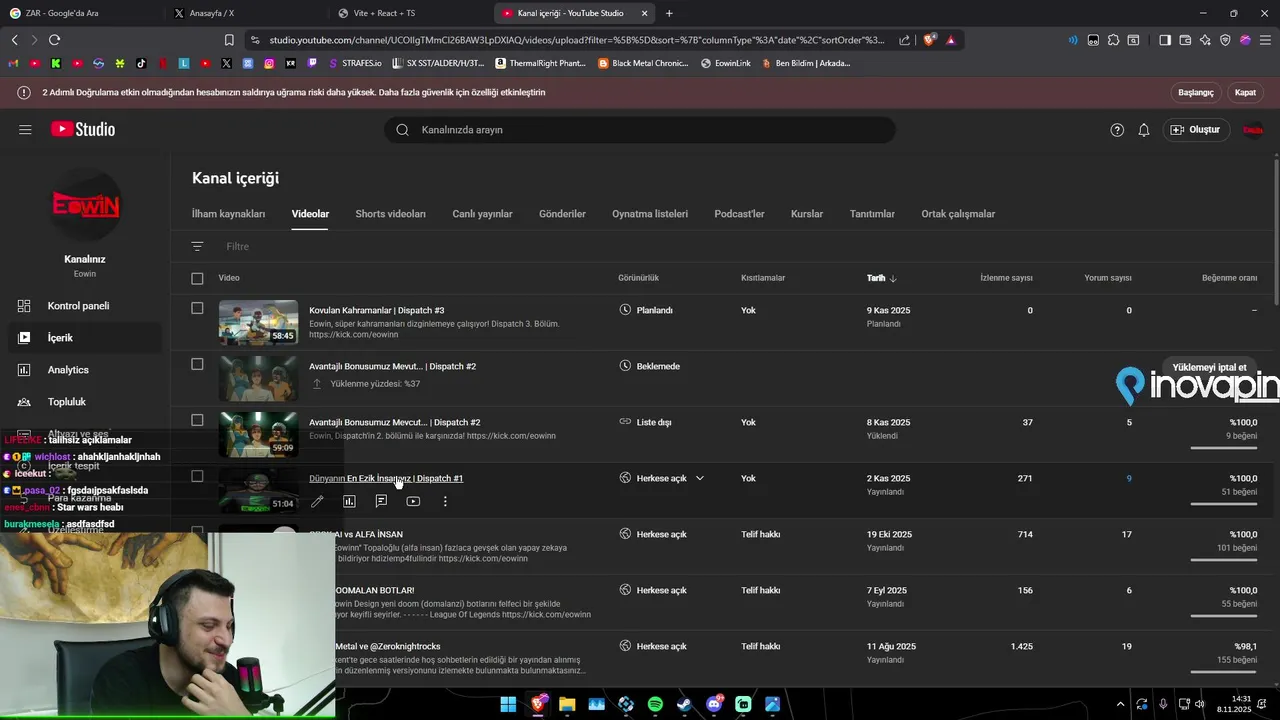This screenshot has width=1280, height=720.
Task: Click the Başlangıç button in warning banner
Action: 1195,92
